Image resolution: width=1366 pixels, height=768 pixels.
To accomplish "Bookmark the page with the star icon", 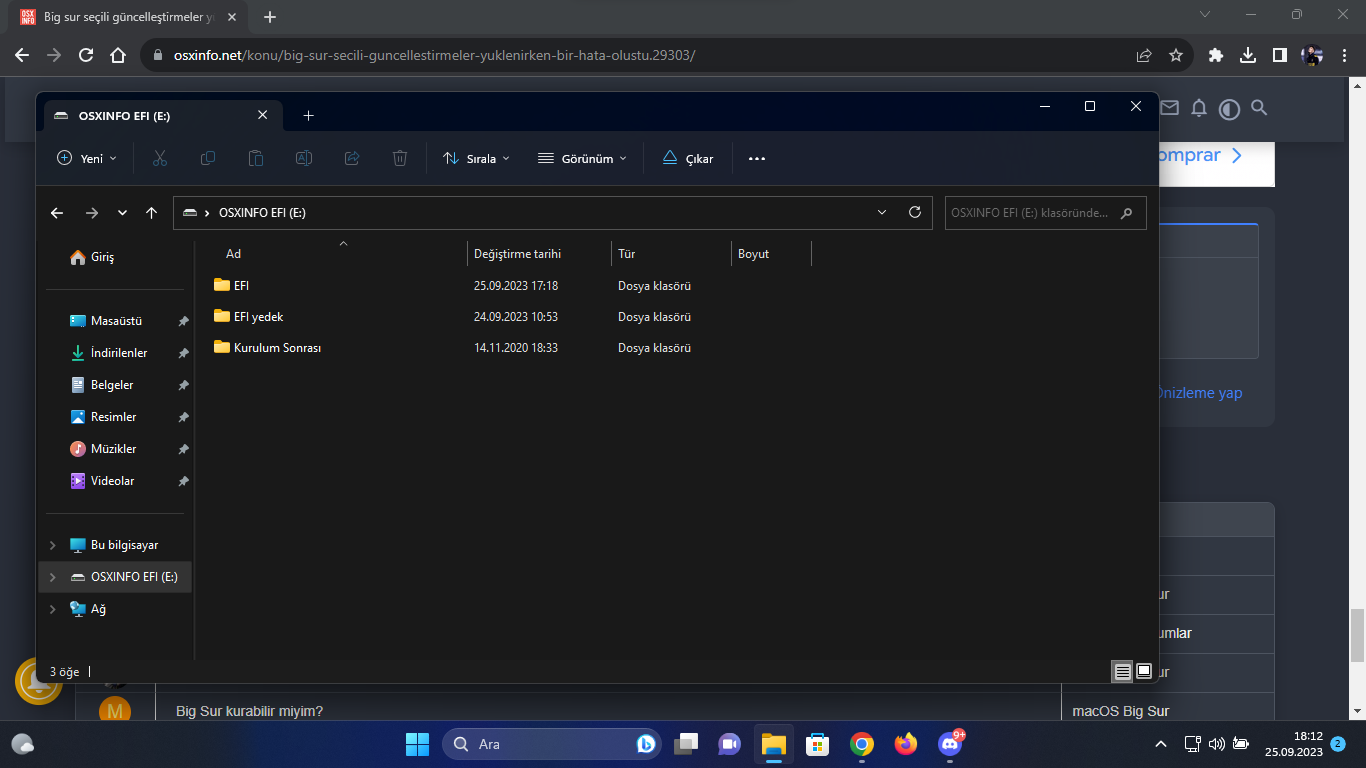I will (1176, 55).
